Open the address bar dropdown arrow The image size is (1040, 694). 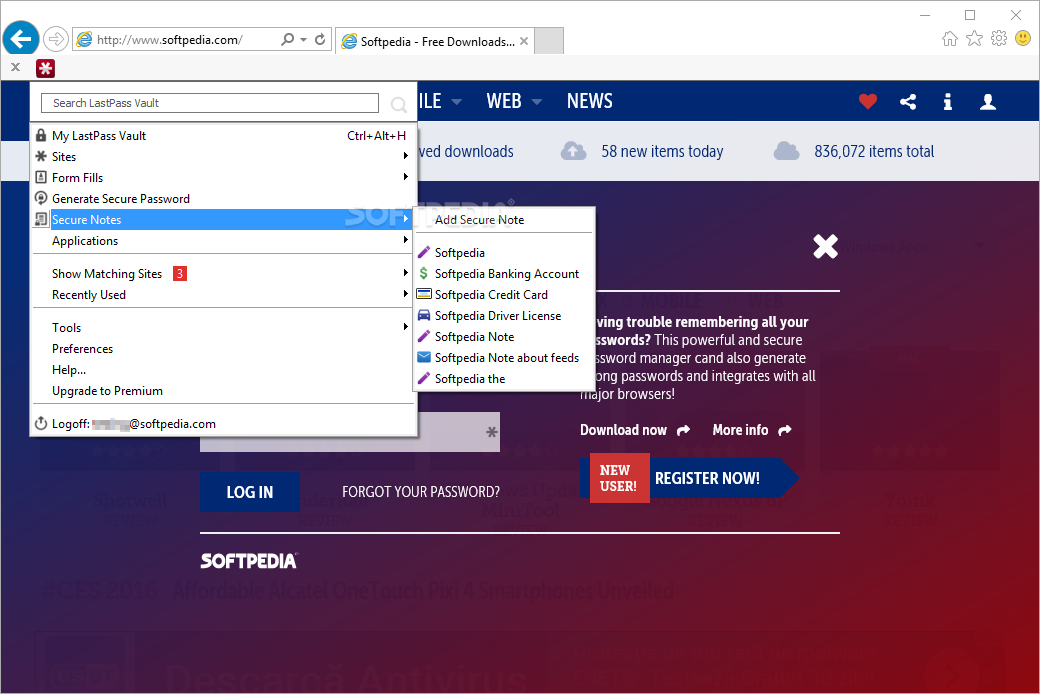click(303, 40)
